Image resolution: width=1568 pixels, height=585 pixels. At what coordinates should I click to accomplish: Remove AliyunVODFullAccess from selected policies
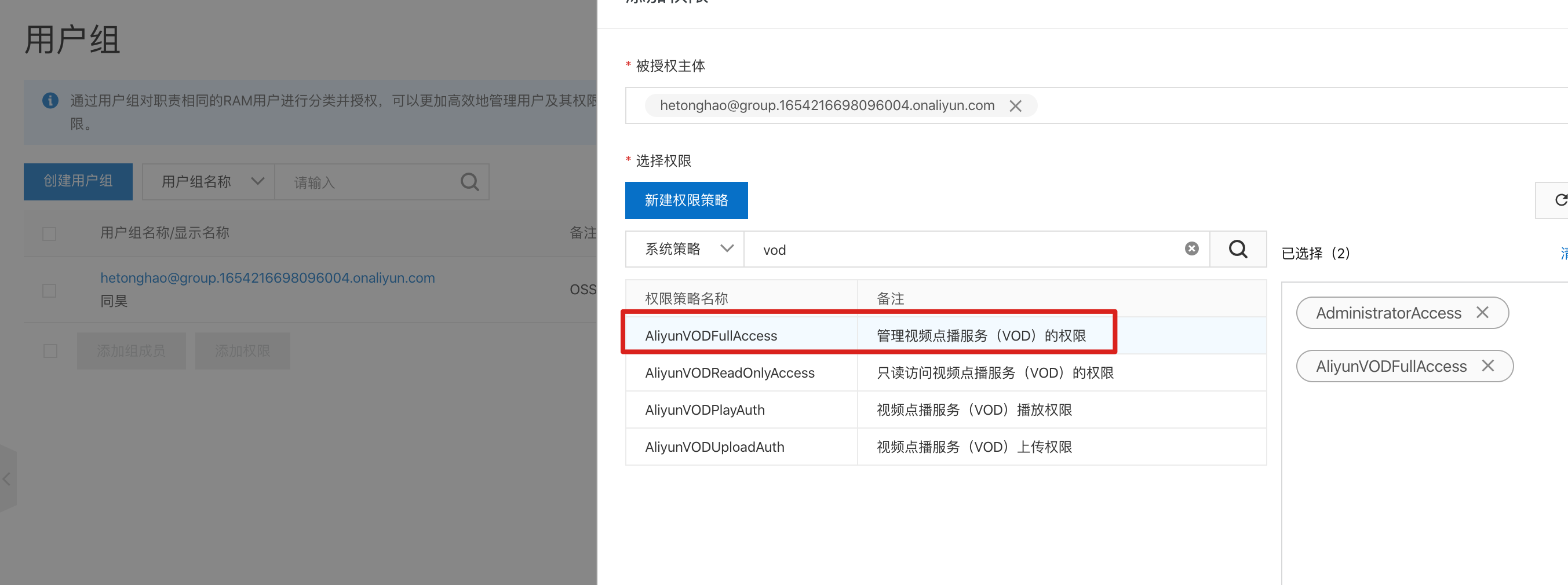[x=1487, y=365]
